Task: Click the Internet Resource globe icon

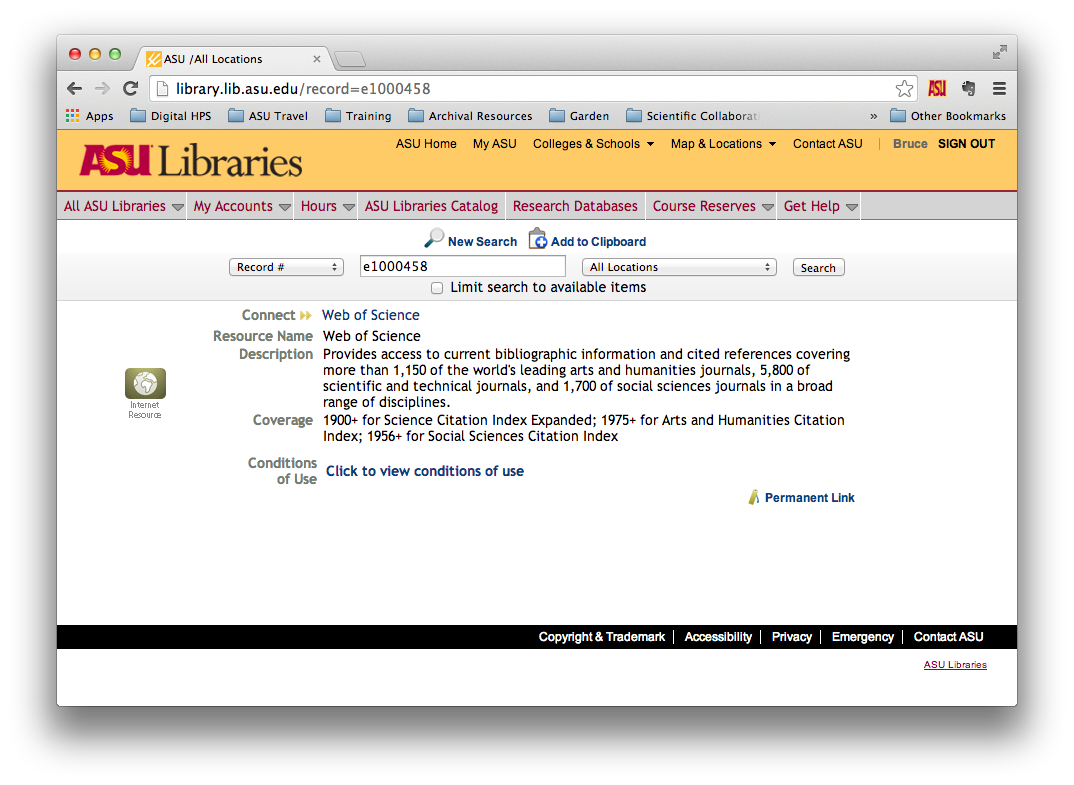Action: pos(145,384)
